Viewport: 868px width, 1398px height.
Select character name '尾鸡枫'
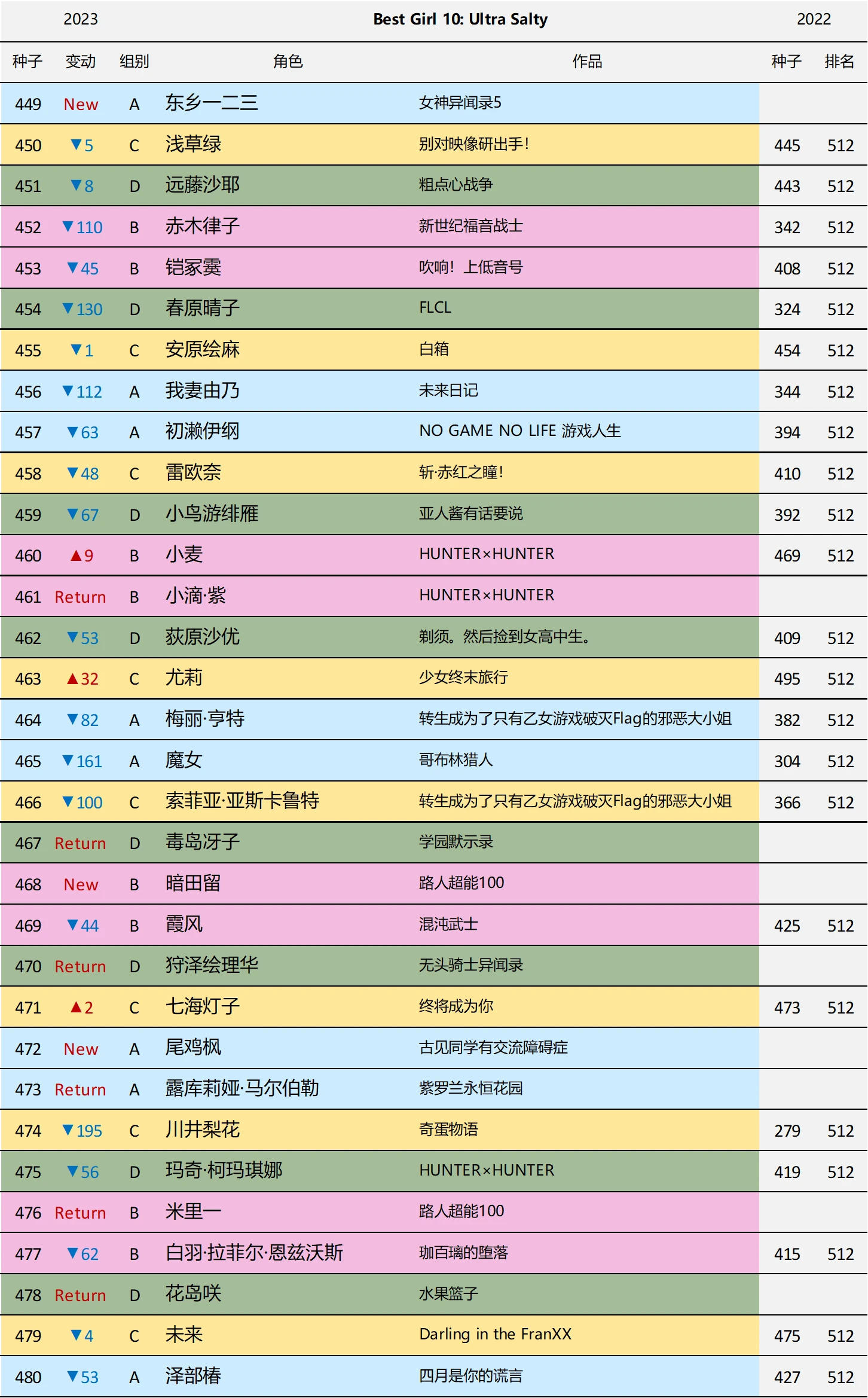[193, 1048]
